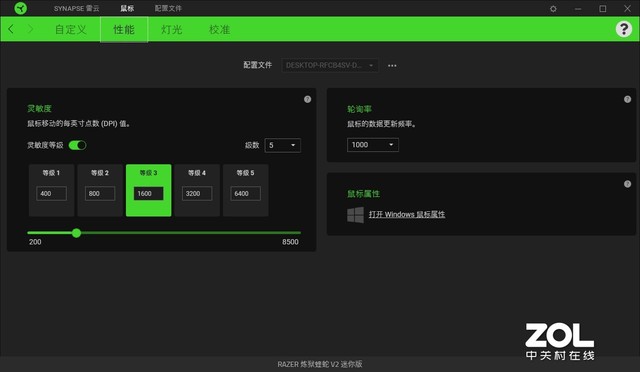Minimize the Synapse window
This screenshot has height=372, width=640.
[578, 9]
